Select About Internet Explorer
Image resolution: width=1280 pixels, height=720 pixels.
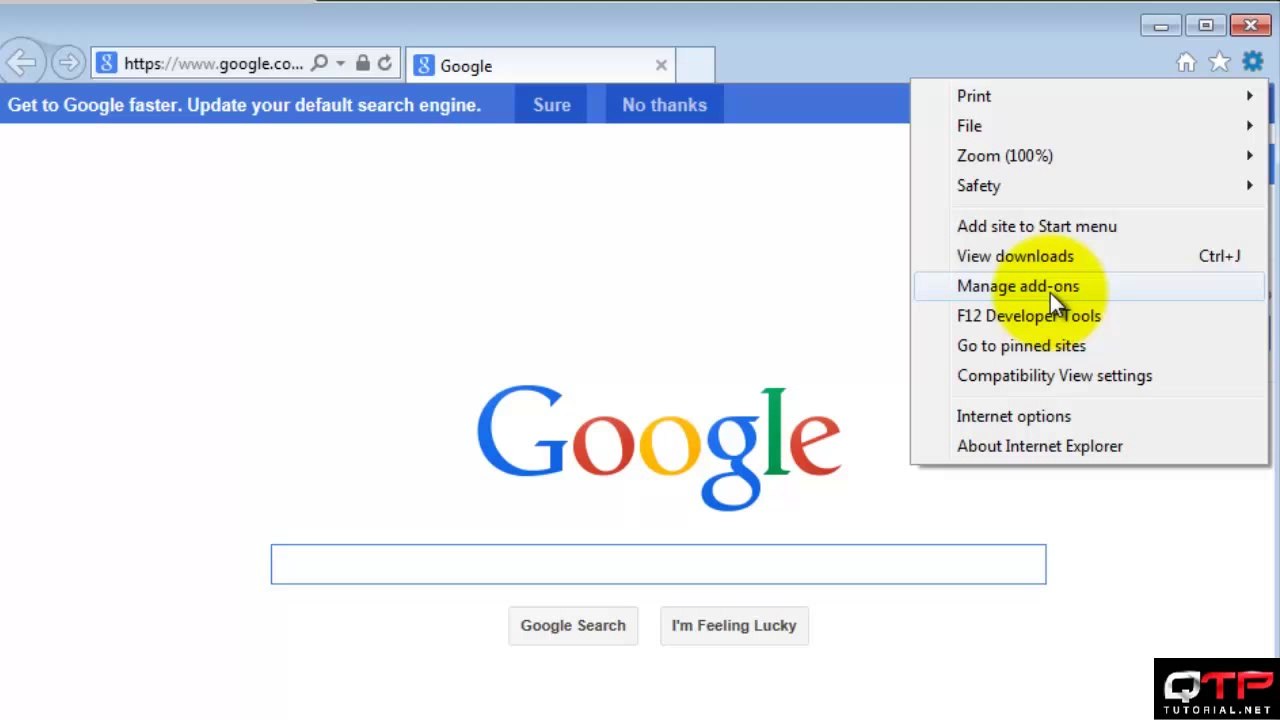click(1090, 446)
